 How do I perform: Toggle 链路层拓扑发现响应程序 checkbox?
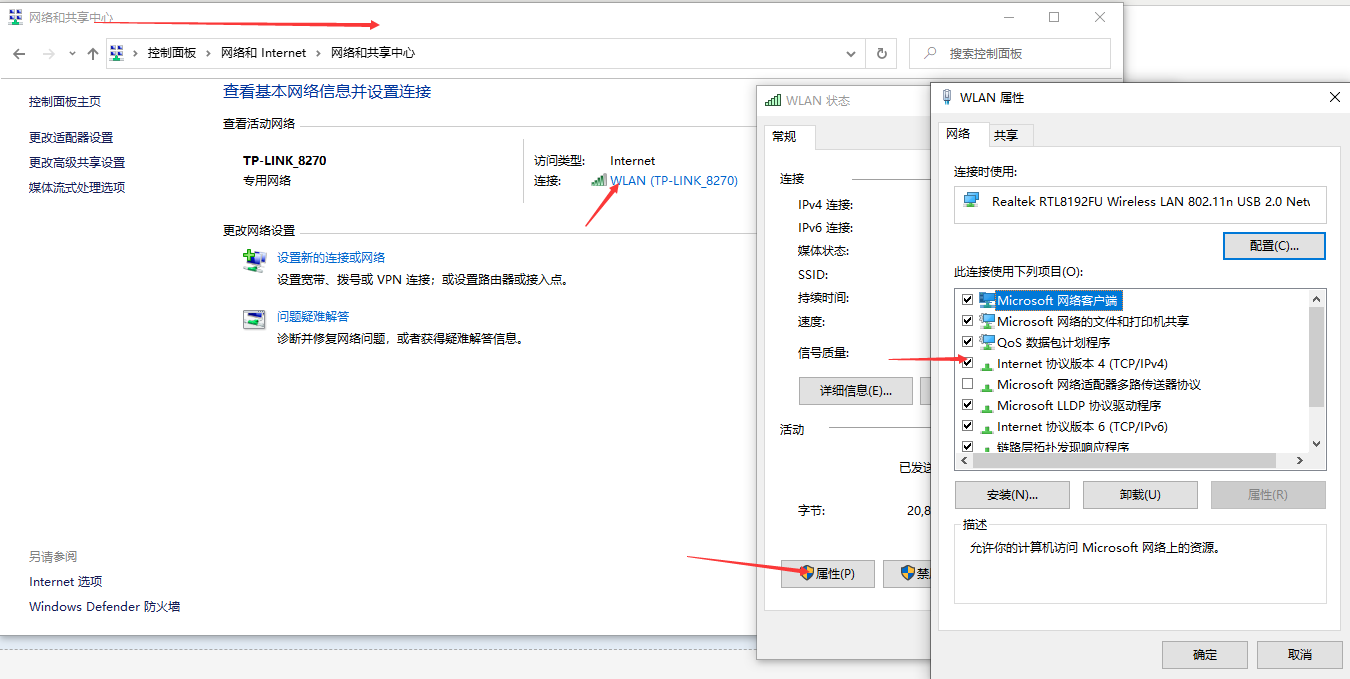(967, 446)
